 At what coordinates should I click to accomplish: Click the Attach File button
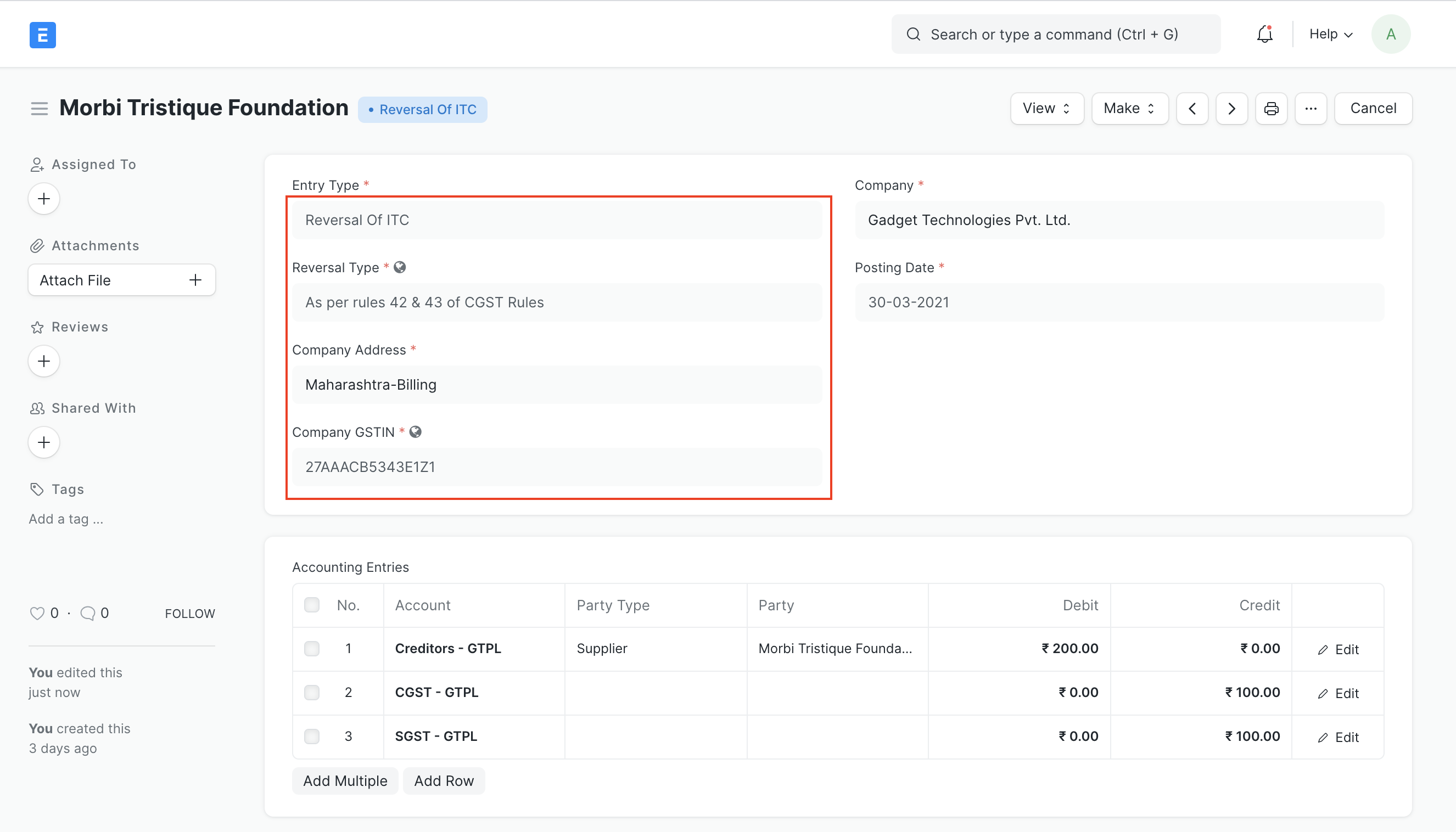coord(120,280)
